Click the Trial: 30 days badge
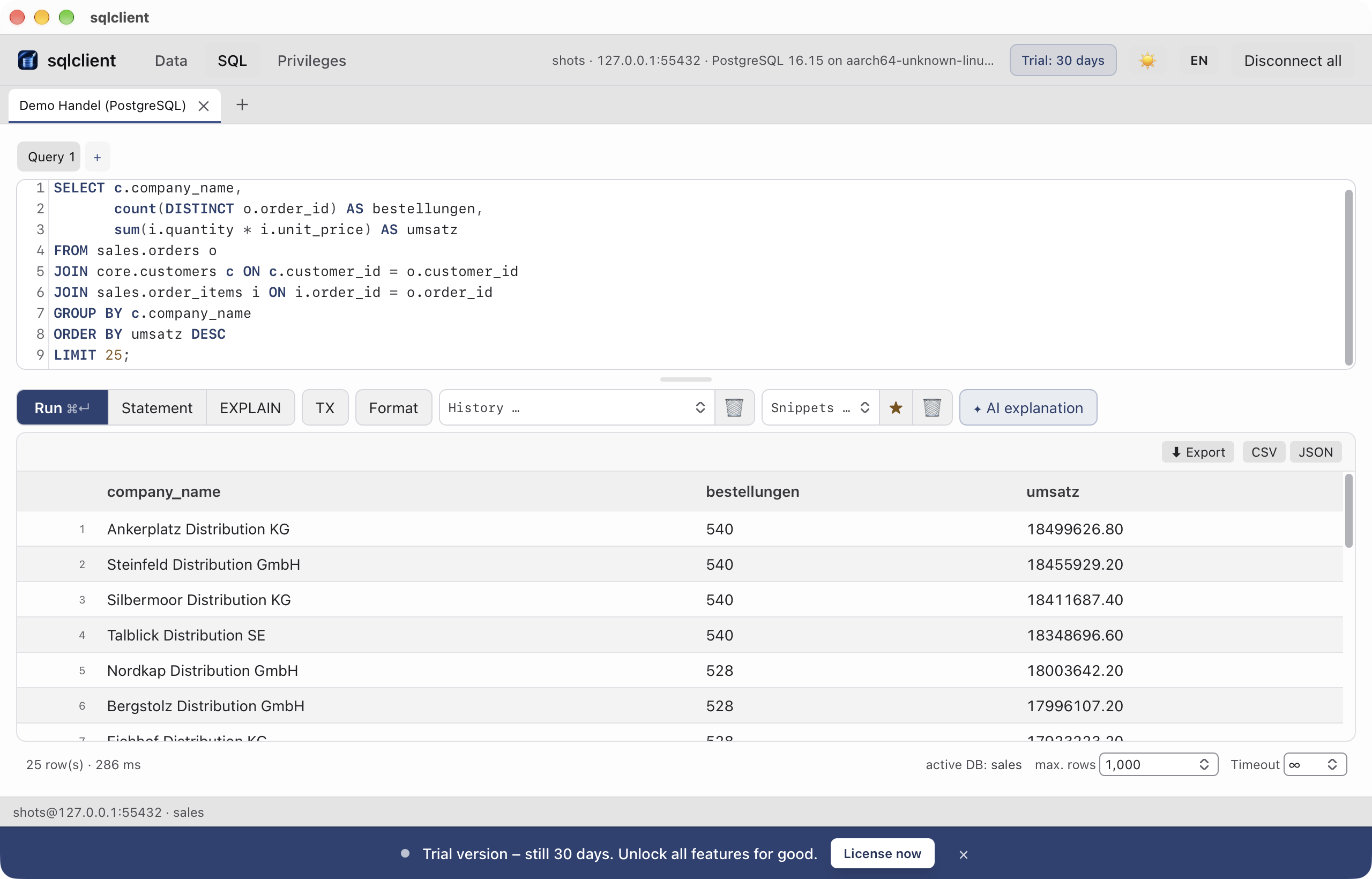This screenshot has width=1372, height=879. click(x=1063, y=60)
